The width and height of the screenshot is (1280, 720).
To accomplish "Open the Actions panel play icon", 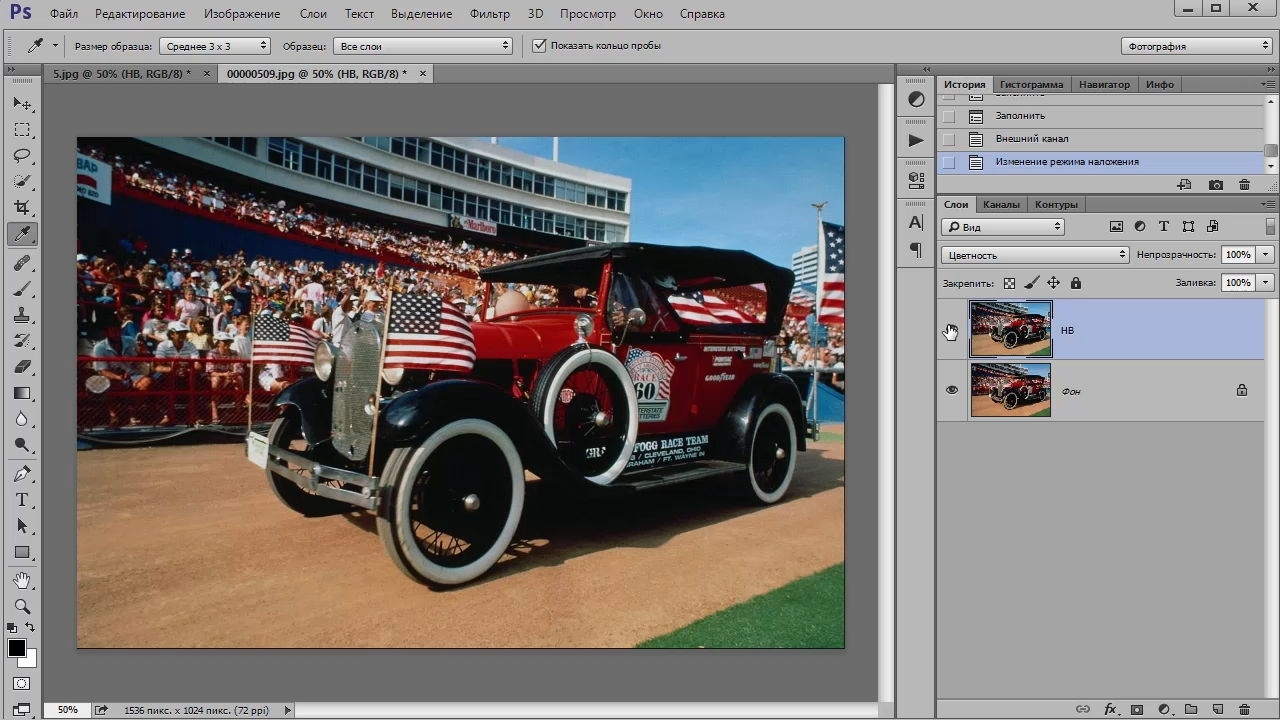I will point(916,140).
